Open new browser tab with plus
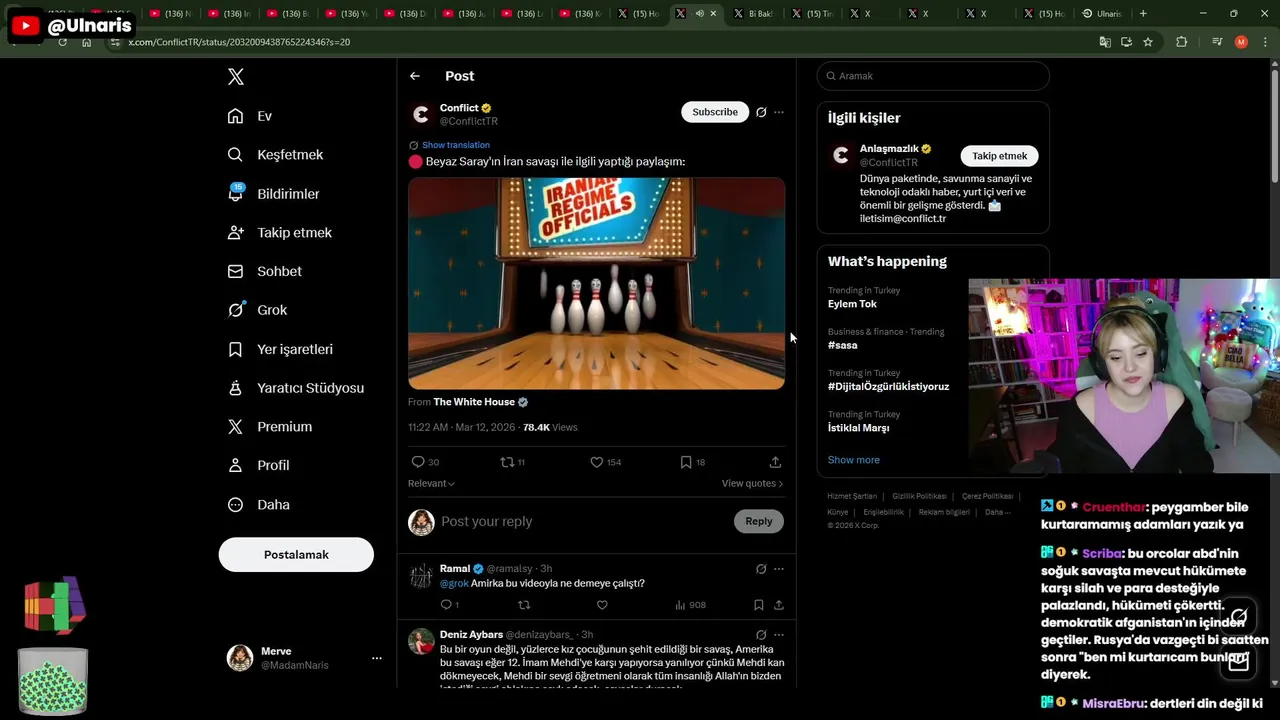 click(x=1143, y=14)
